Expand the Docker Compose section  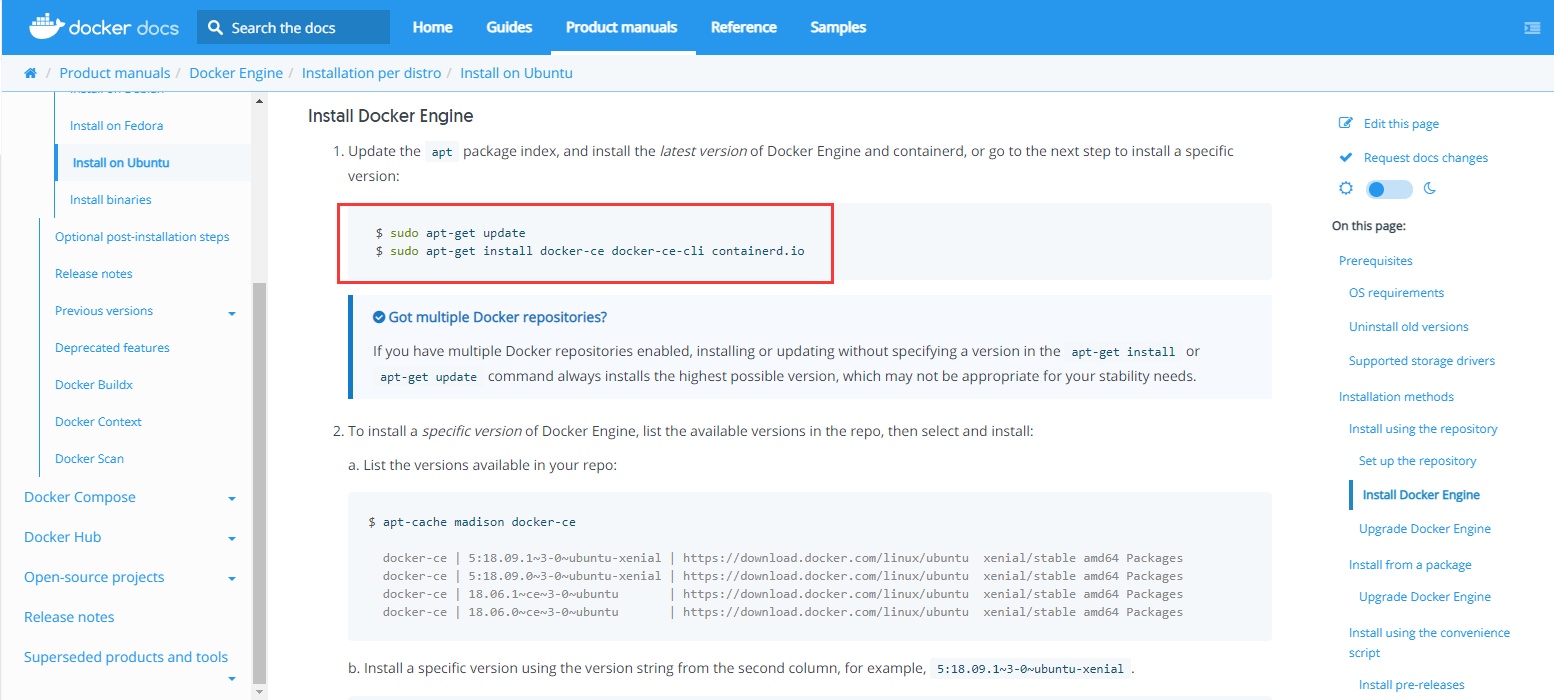pos(232,499)
